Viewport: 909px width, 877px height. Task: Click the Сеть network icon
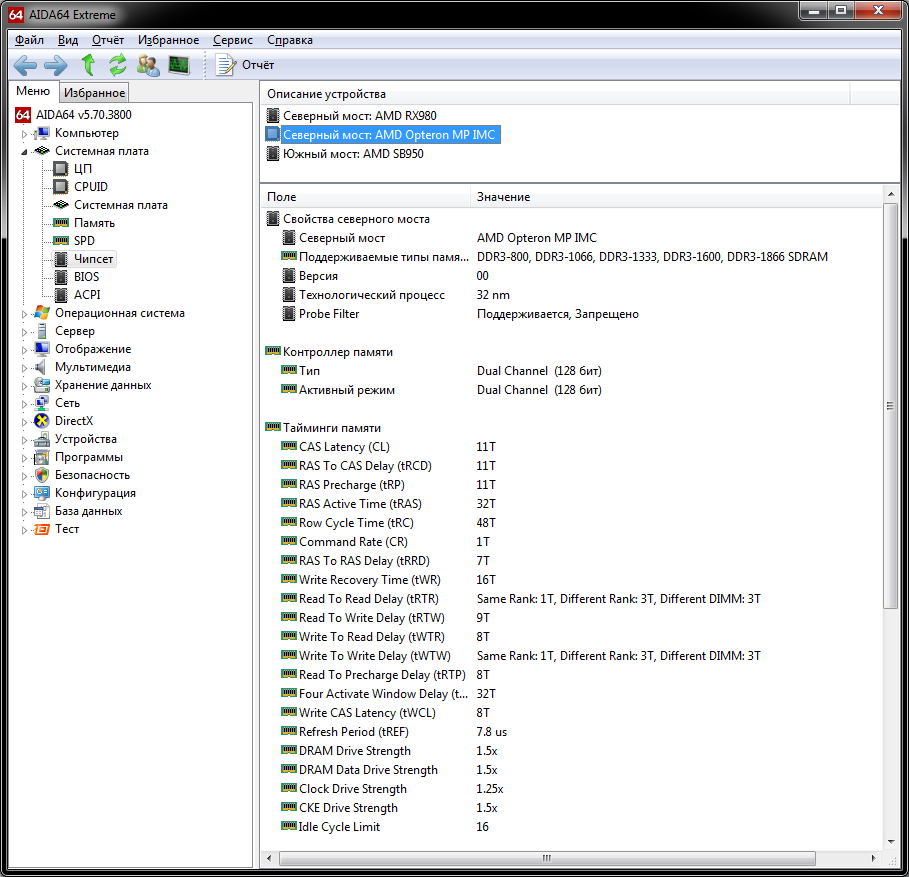point(42,403)
